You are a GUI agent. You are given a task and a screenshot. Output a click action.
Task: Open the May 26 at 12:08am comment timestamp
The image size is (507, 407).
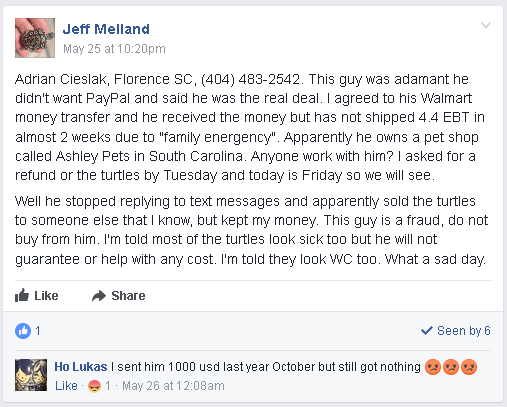173,386
